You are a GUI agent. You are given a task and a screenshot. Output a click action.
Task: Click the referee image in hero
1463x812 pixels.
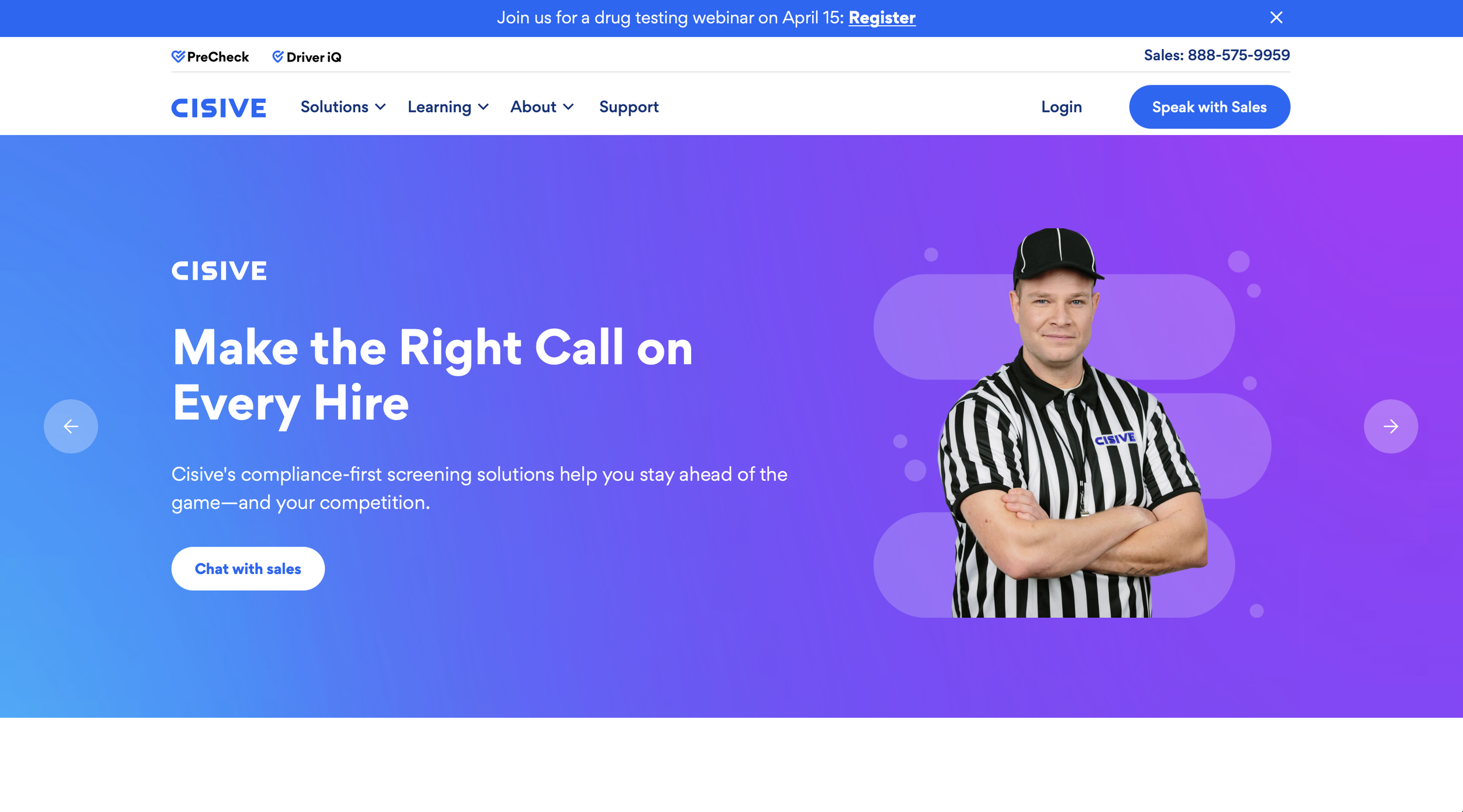[1072, 422]
